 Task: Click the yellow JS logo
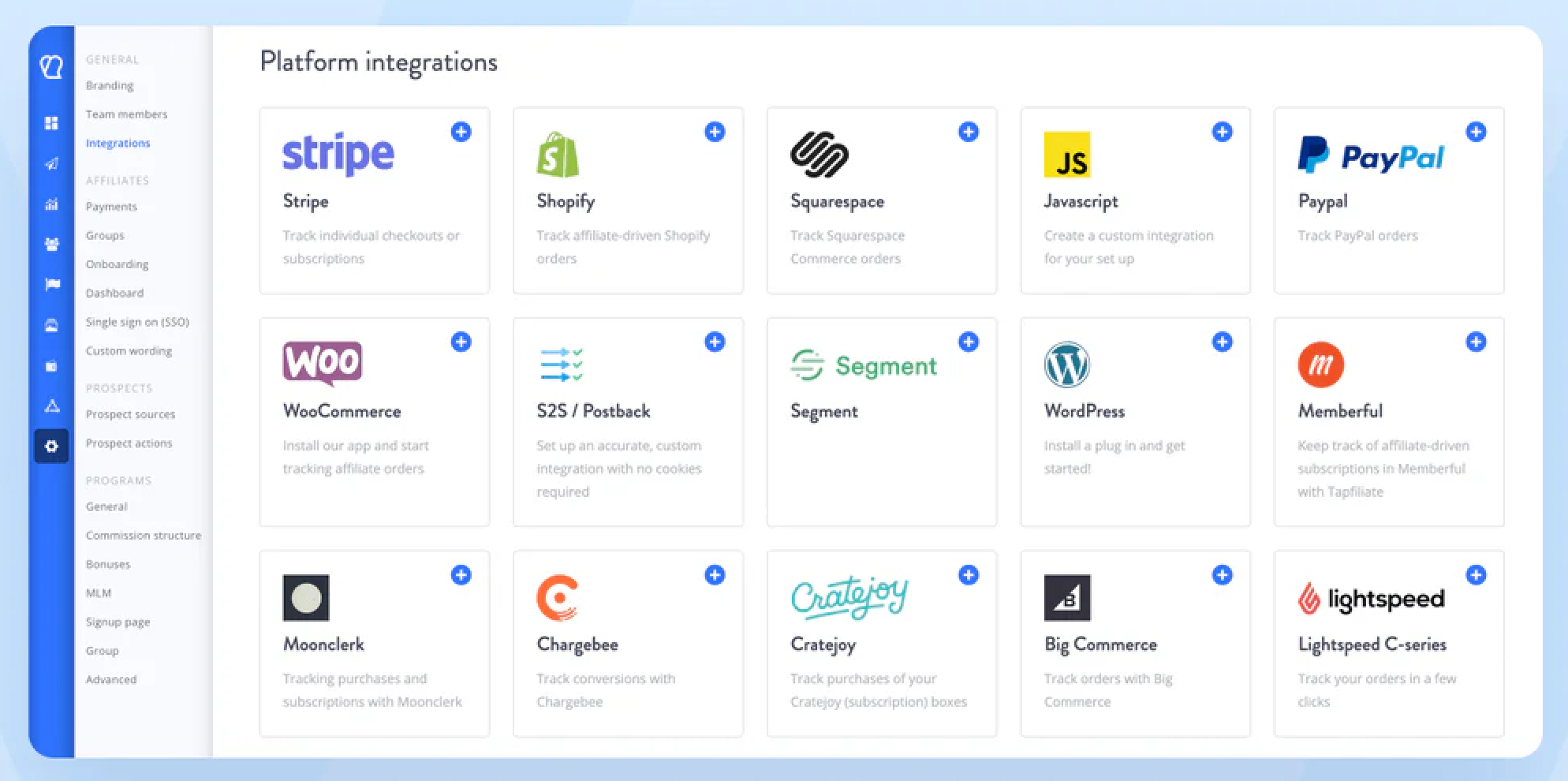point(1067,155)
